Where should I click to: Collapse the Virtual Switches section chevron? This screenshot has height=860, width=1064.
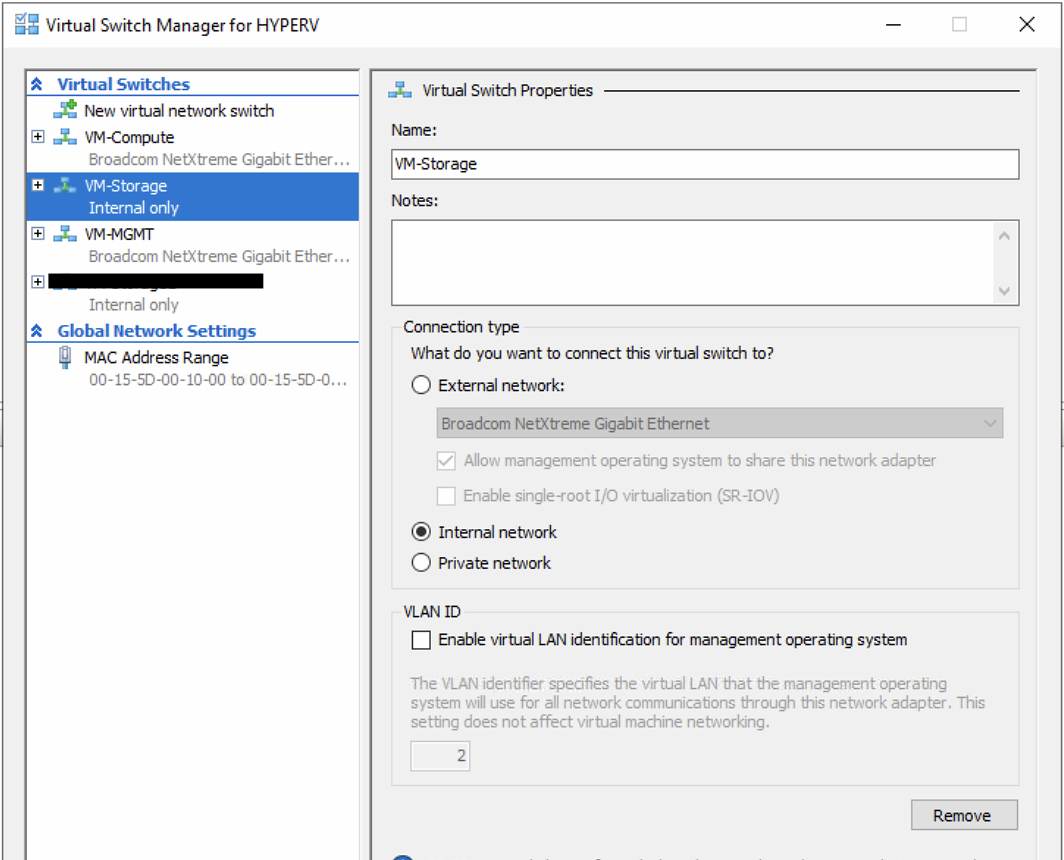(x=38, y=85)
